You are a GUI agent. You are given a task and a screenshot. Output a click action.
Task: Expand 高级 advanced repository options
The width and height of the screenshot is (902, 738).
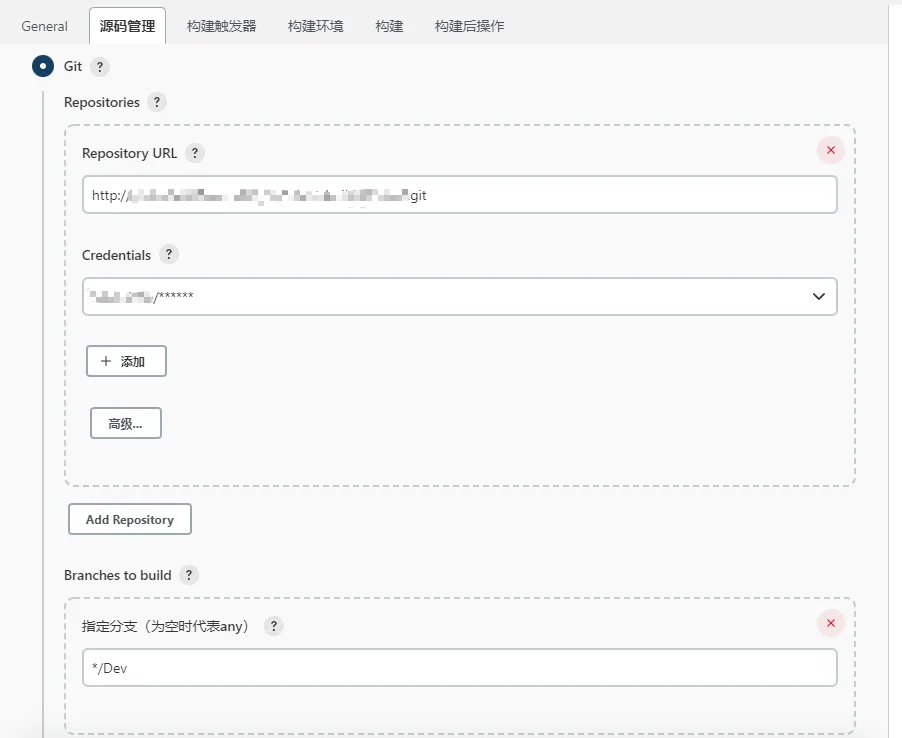[x=126, y=423]
